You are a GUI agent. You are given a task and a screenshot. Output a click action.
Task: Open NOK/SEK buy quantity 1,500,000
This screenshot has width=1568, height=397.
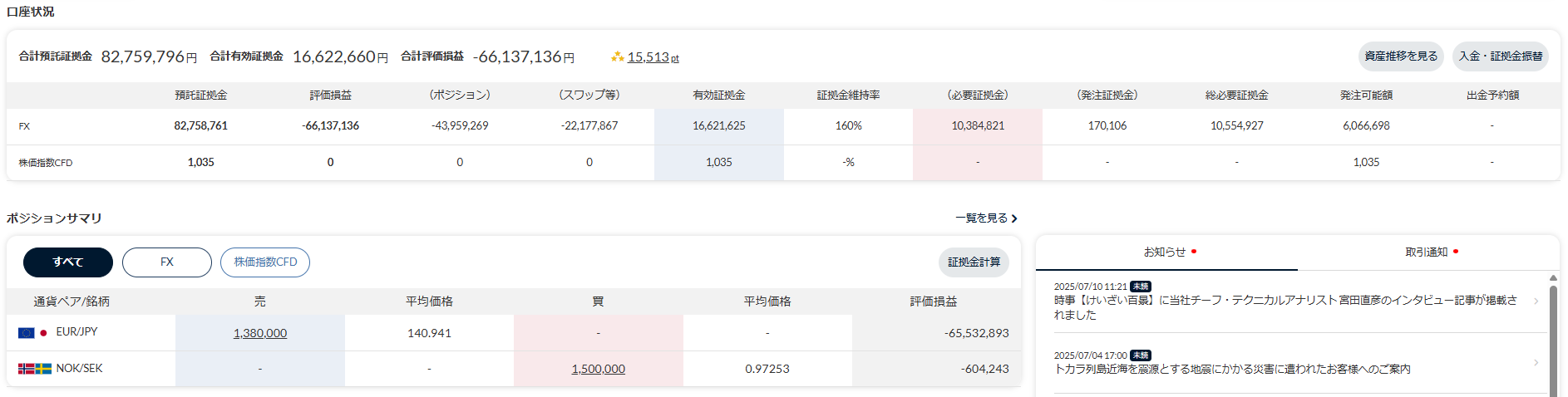(x=599, y=369)
